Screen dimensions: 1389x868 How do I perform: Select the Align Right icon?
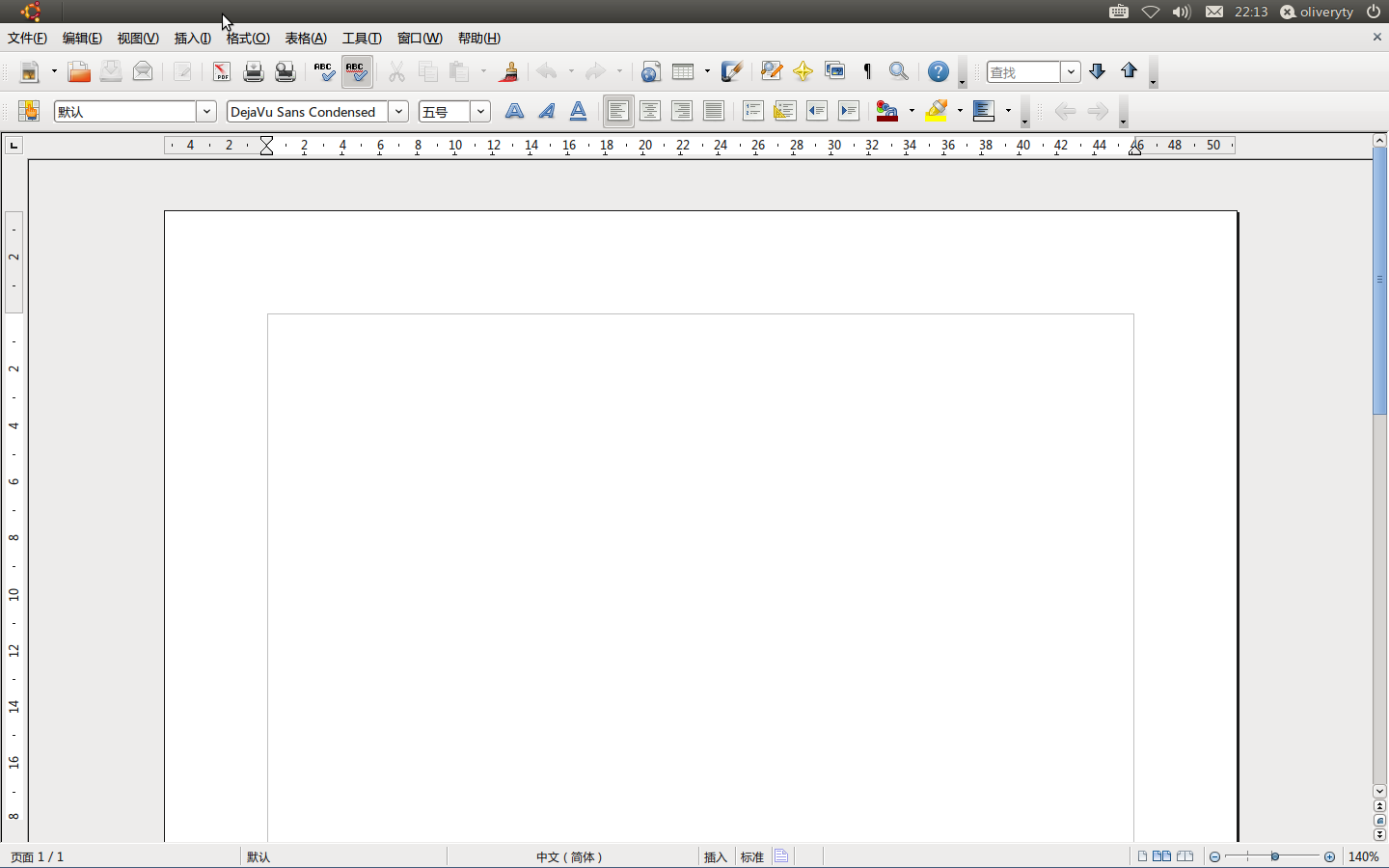682,111
